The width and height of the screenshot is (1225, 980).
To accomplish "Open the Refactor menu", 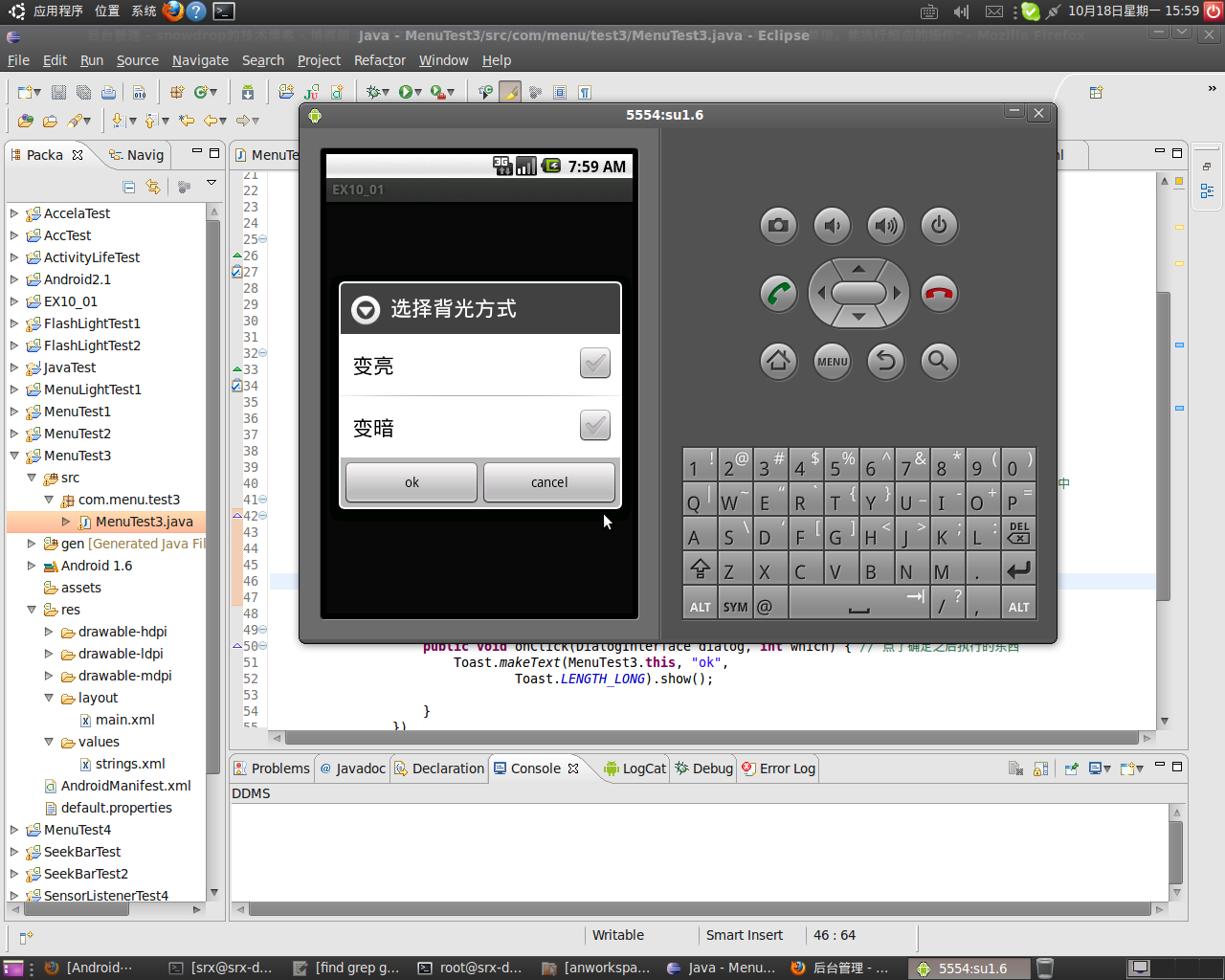I will pos(380,60).
